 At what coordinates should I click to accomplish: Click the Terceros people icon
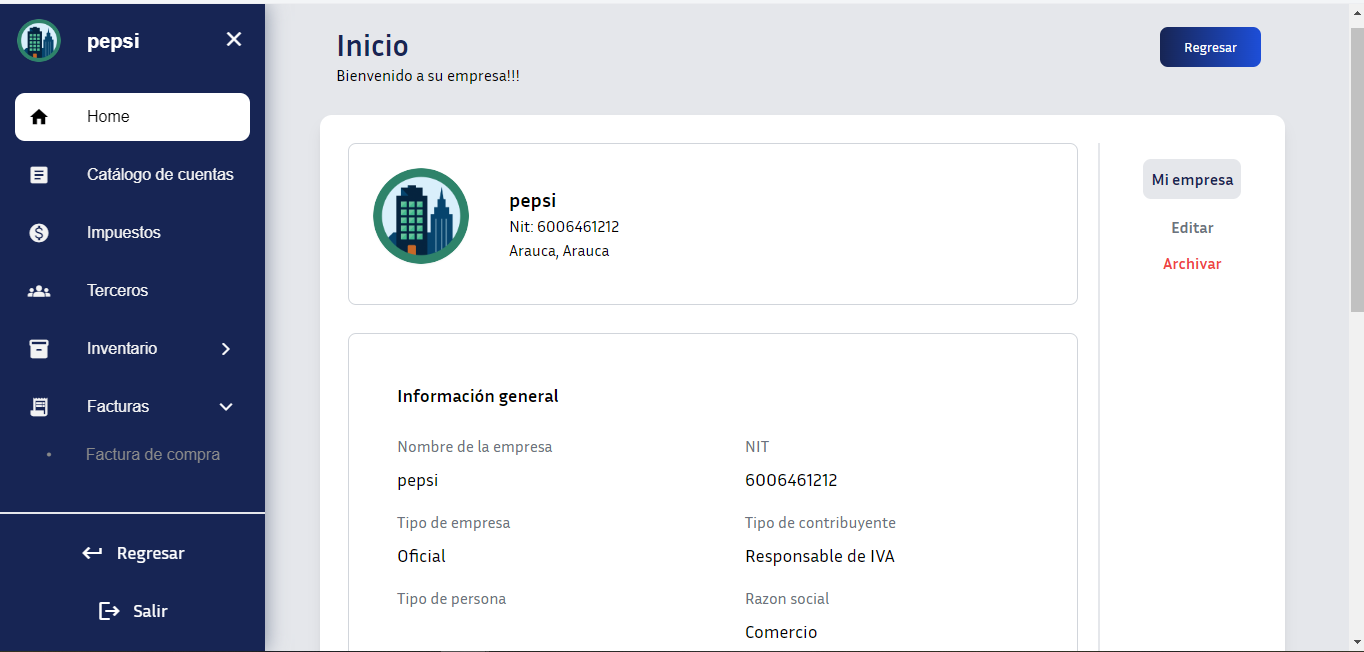39,290
